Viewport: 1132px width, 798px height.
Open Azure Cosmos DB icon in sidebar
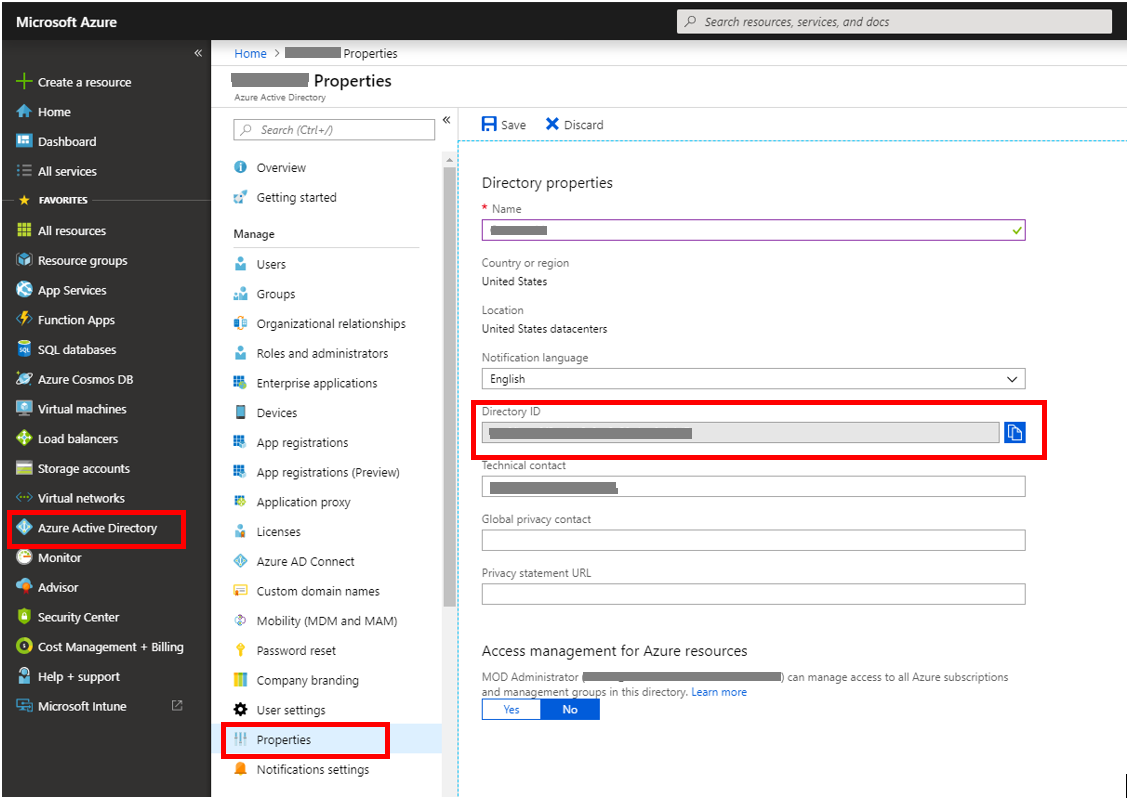tap(25, 379)
